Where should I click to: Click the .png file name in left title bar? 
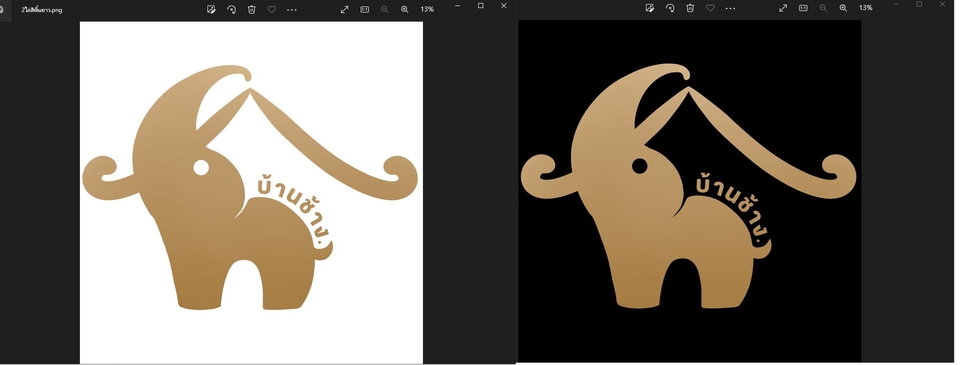[42, 10]
